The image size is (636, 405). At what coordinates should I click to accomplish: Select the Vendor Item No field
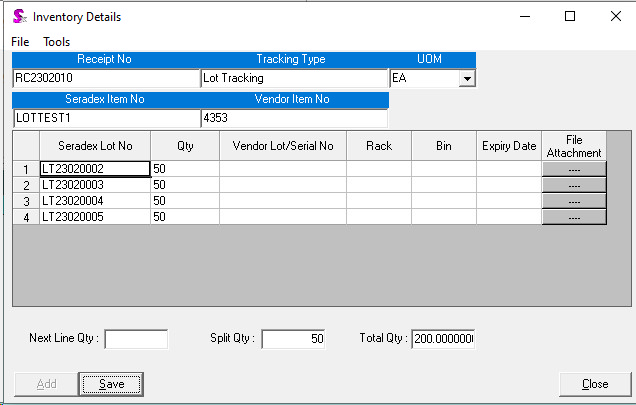click(293, 118)
